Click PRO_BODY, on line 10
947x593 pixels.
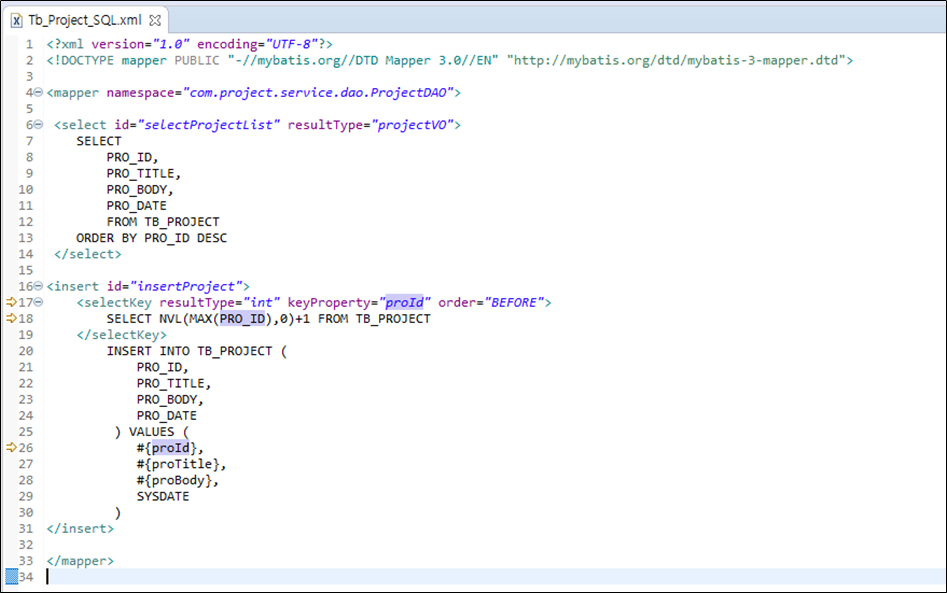140,189
